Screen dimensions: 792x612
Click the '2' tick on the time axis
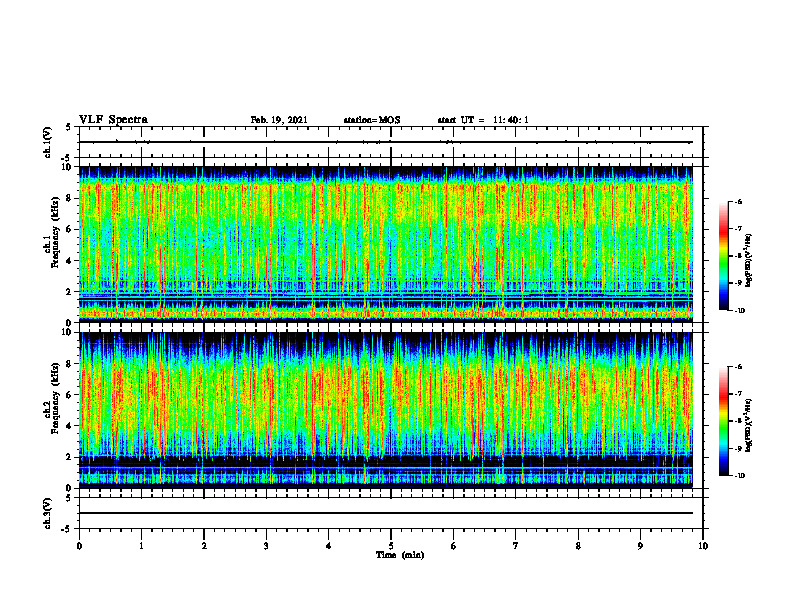(x=204, y=546)
